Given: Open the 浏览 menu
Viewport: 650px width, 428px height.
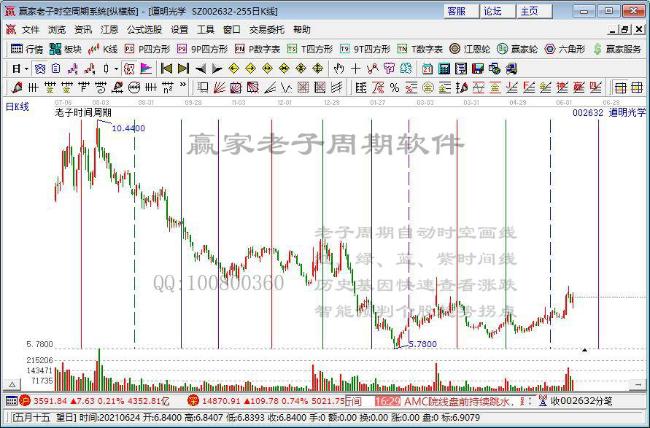Looking at the screenshot, I should tap(57, 30).
